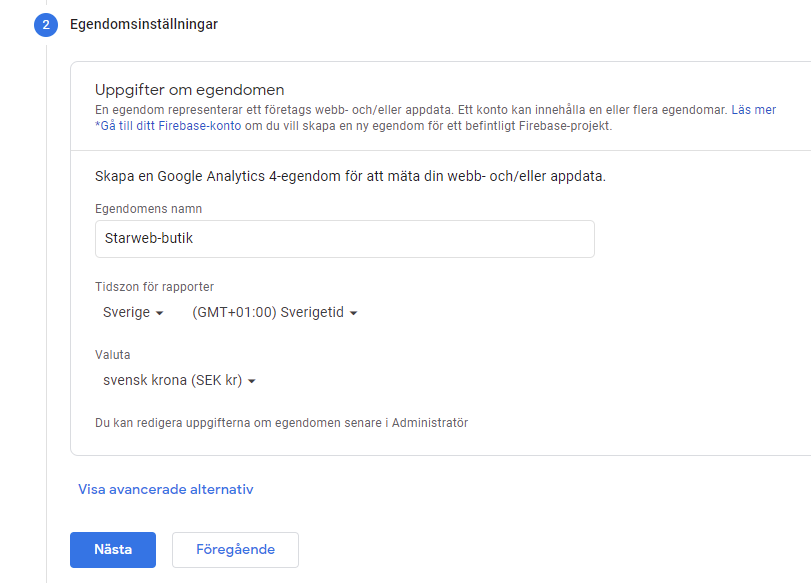Expand Visa avancerade alternativ

coord(166,489)
